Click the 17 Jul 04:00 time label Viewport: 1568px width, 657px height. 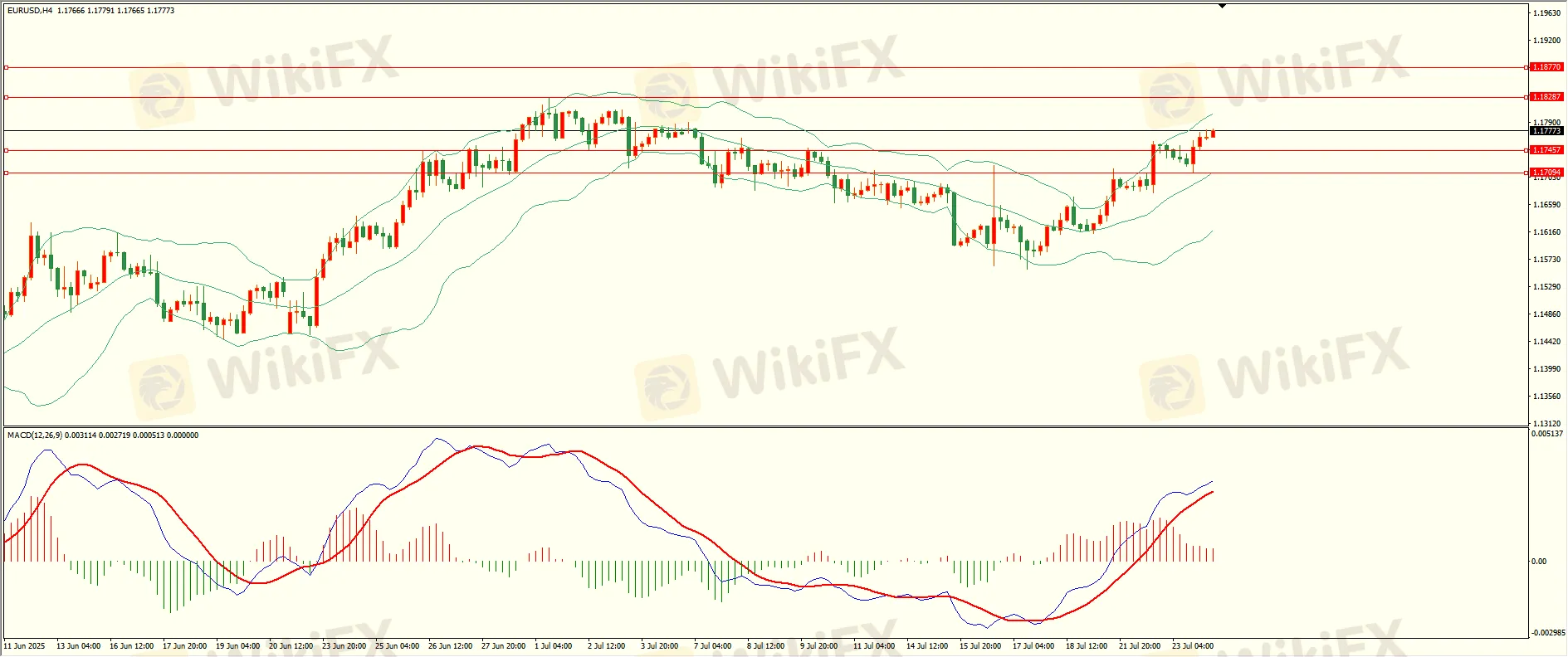pyautogui.click(x=1033, y=645)
